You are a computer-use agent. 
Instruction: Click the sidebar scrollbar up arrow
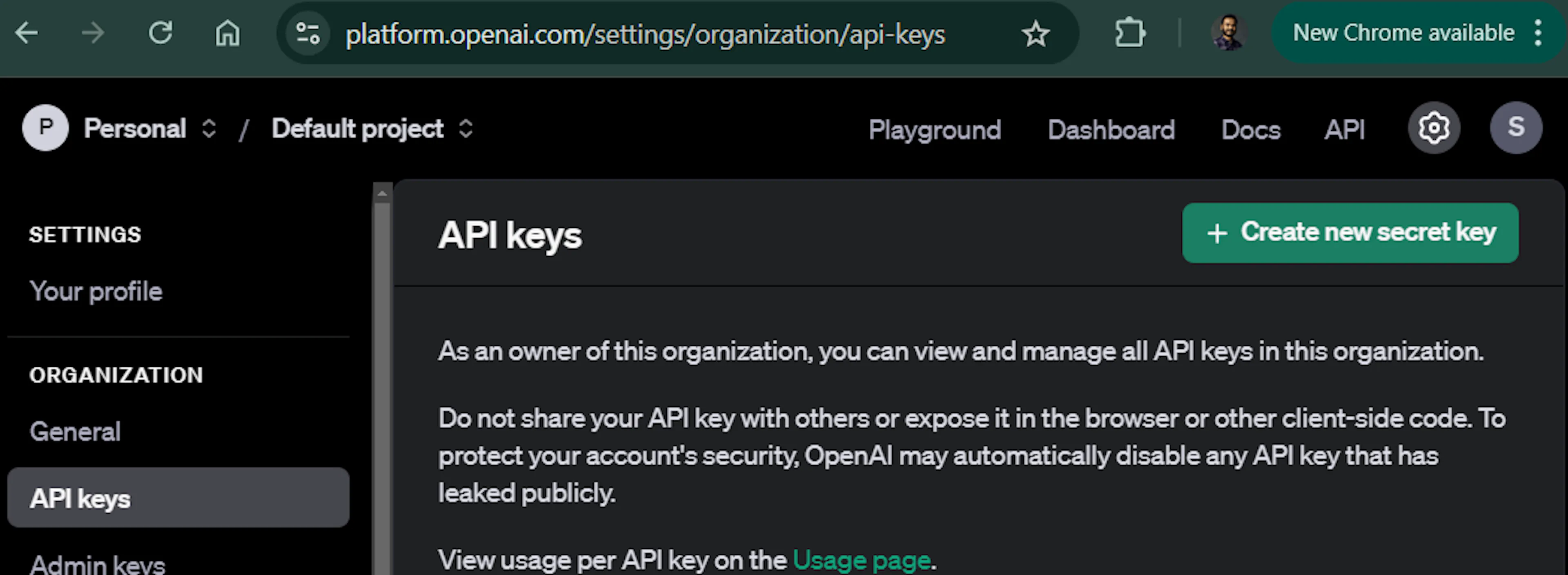pyautogui.click(x=382, y=194)
